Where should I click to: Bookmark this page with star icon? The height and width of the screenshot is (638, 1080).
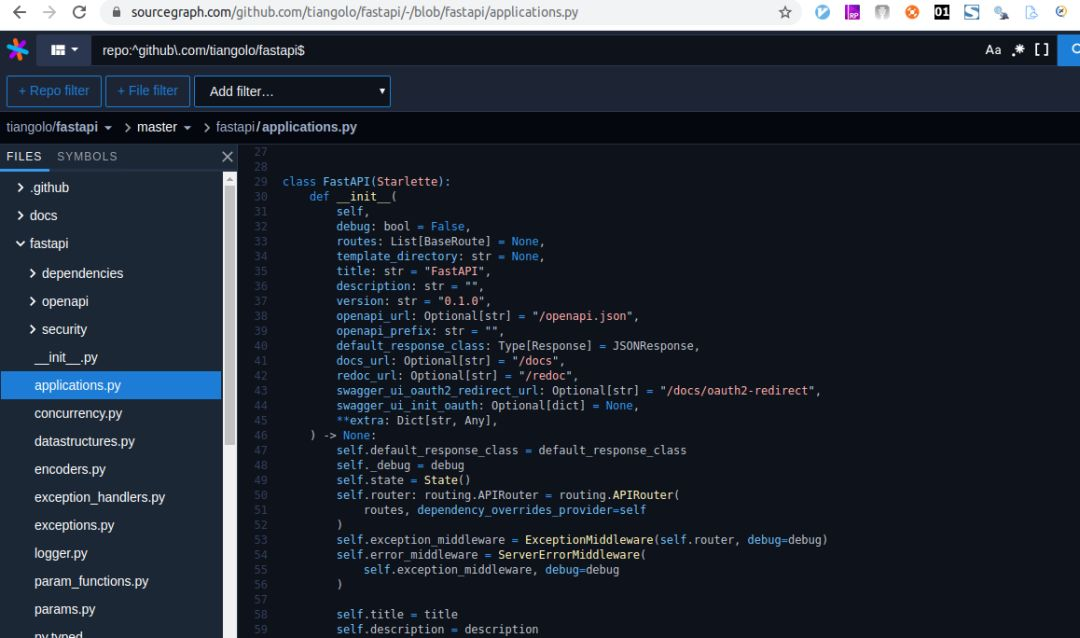[785, 12]
